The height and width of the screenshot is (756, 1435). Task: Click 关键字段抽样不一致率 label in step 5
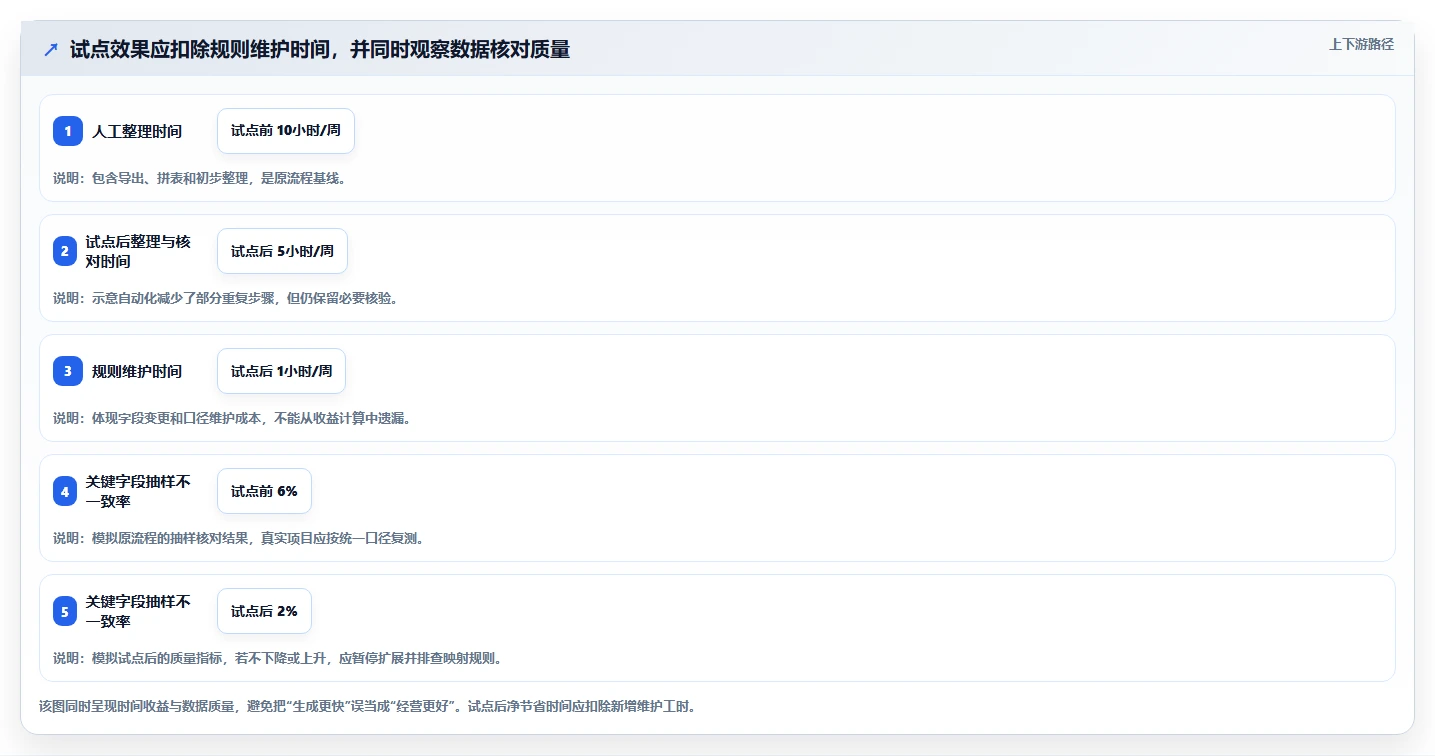[138, 611]
